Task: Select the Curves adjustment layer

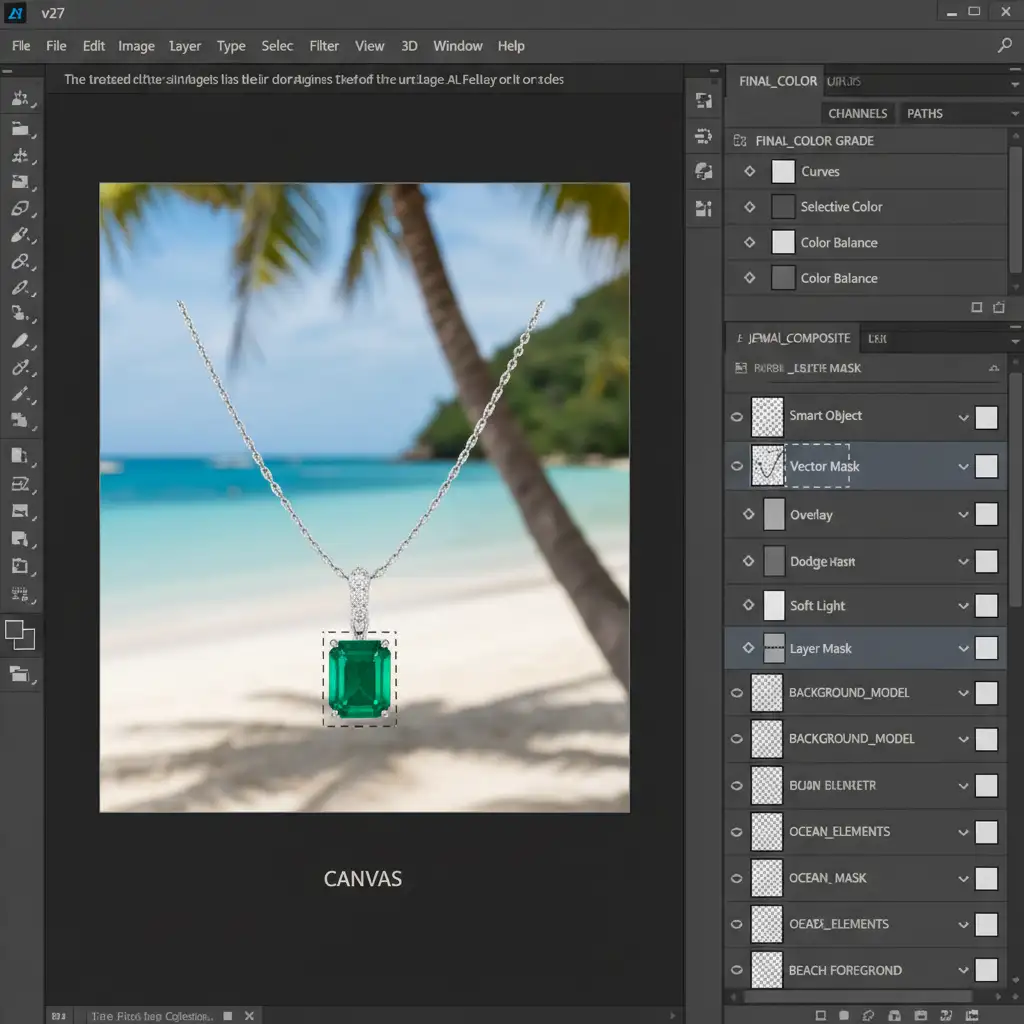Action: pos(820,172)
